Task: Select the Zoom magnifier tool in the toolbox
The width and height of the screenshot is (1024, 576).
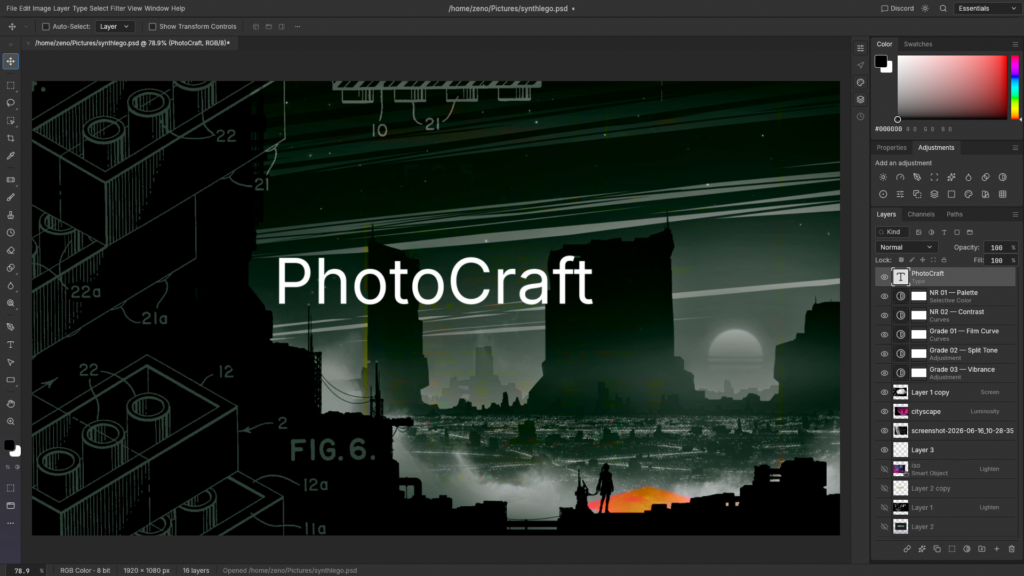Action: pos(10,421)
